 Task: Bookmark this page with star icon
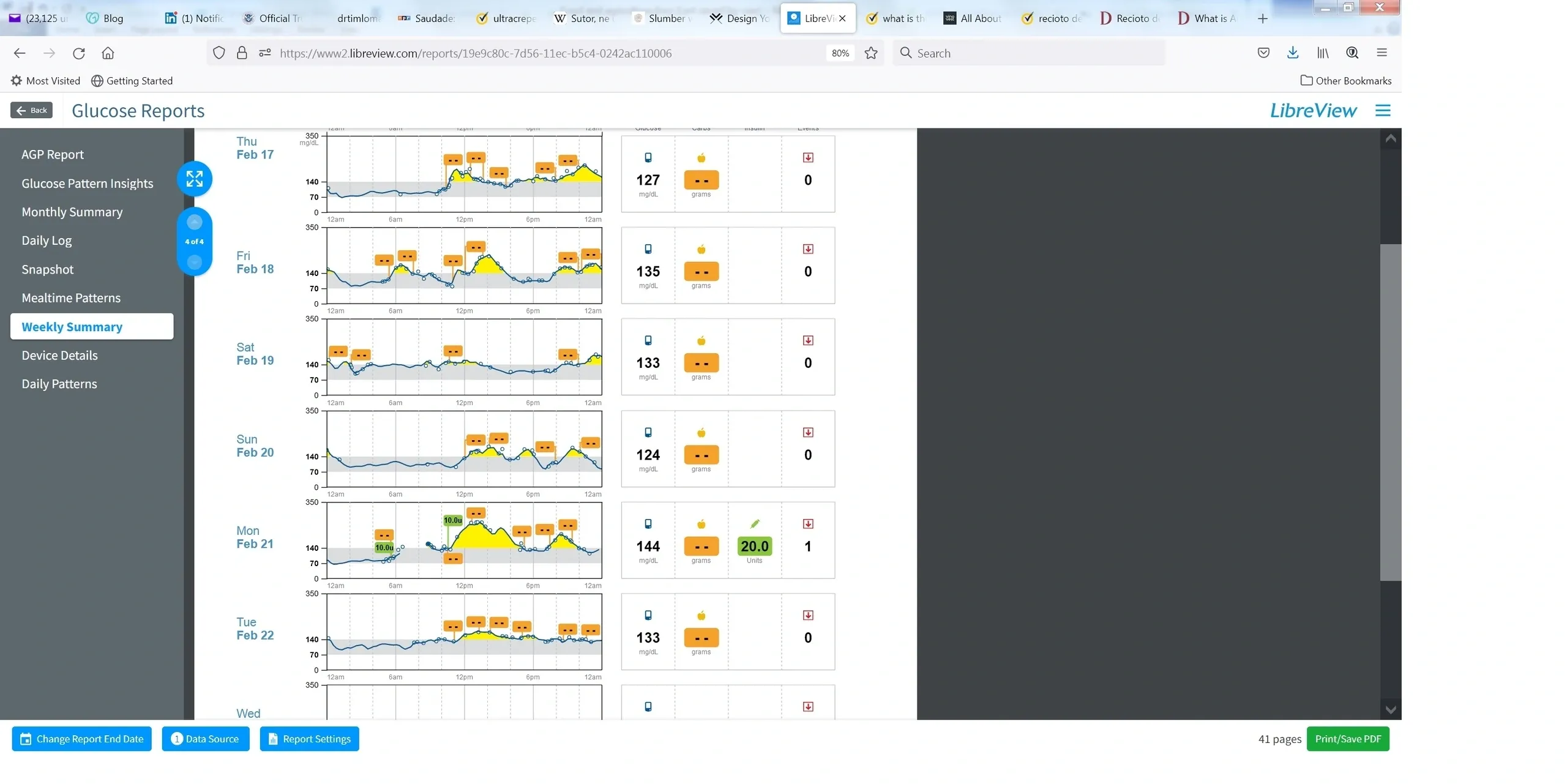870,53
